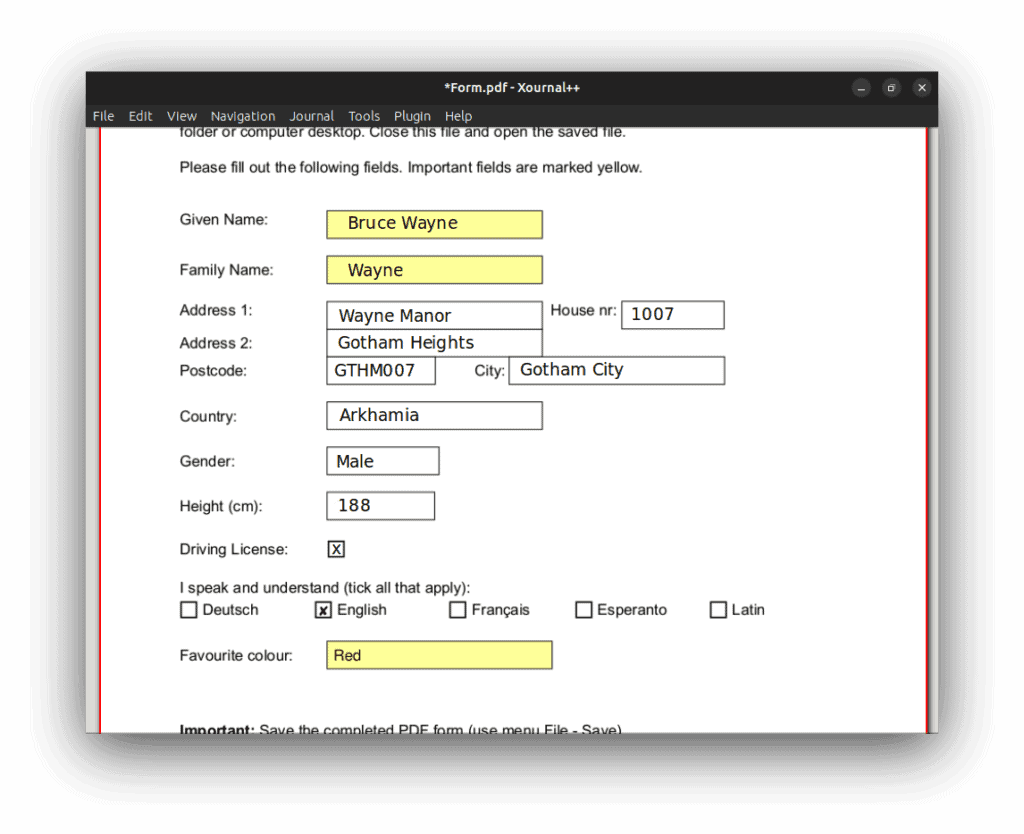Open the Plugin menu
The height and width of the screenshot is (834, 1024).
412,116
